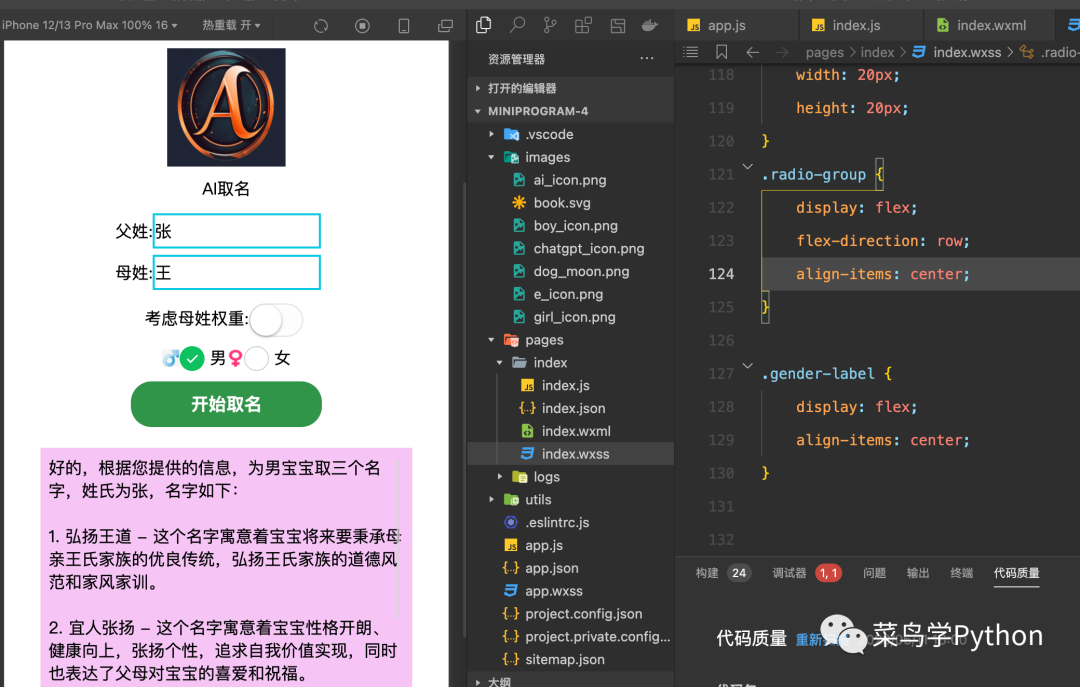
Task: Expand the utils folder
Action: click(x=538, y=500)
